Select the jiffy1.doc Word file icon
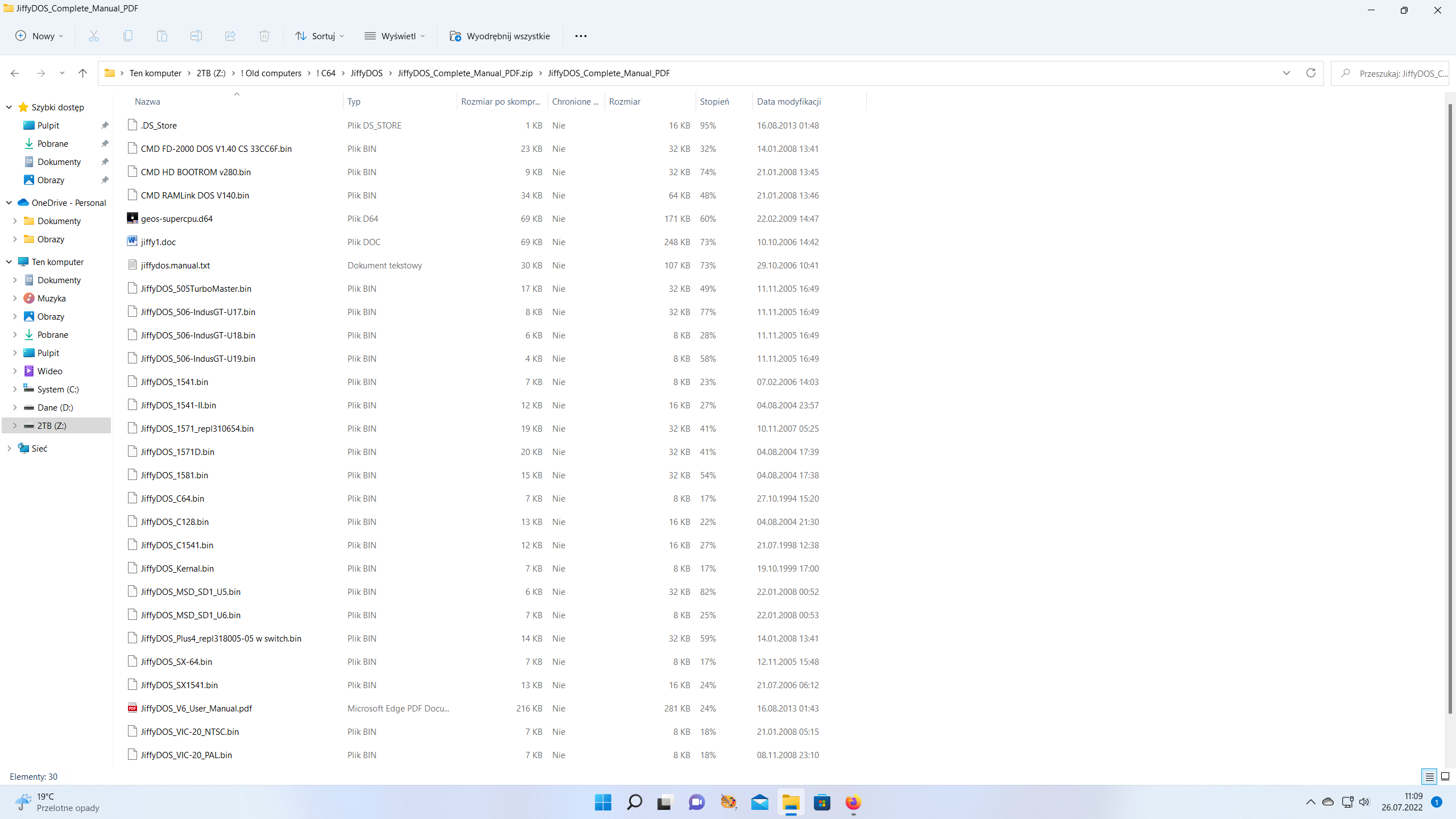 click(133, 241)
